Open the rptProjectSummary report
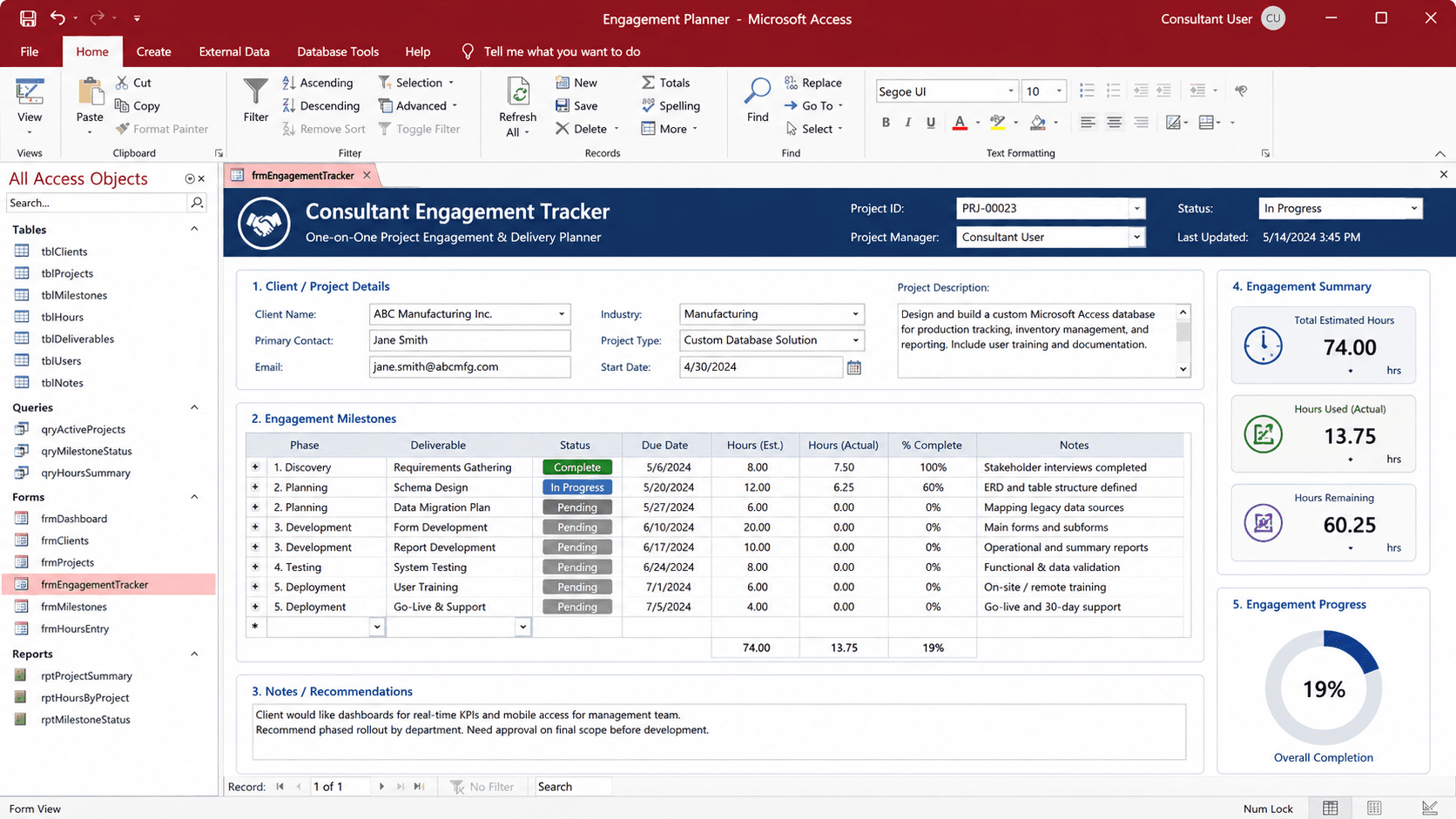Image resolution: width=1456 pixels, height=819 pixels. pyautogui.click(x=86, y=675)
